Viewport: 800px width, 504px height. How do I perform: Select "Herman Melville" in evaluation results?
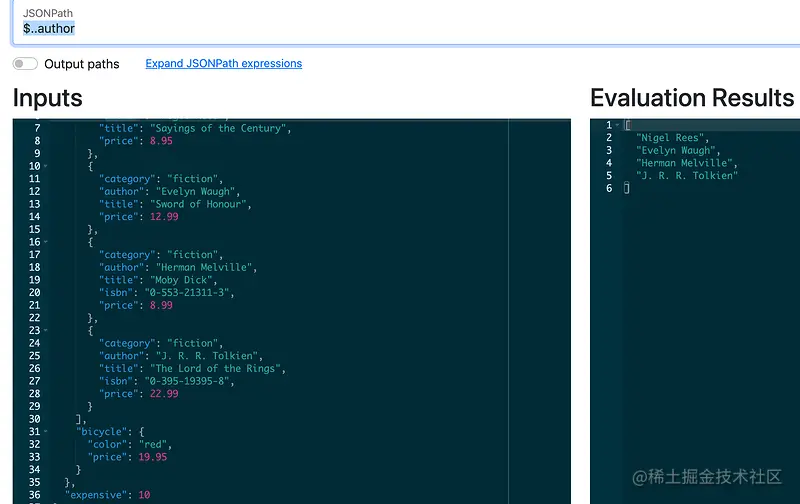pos(684,163)
